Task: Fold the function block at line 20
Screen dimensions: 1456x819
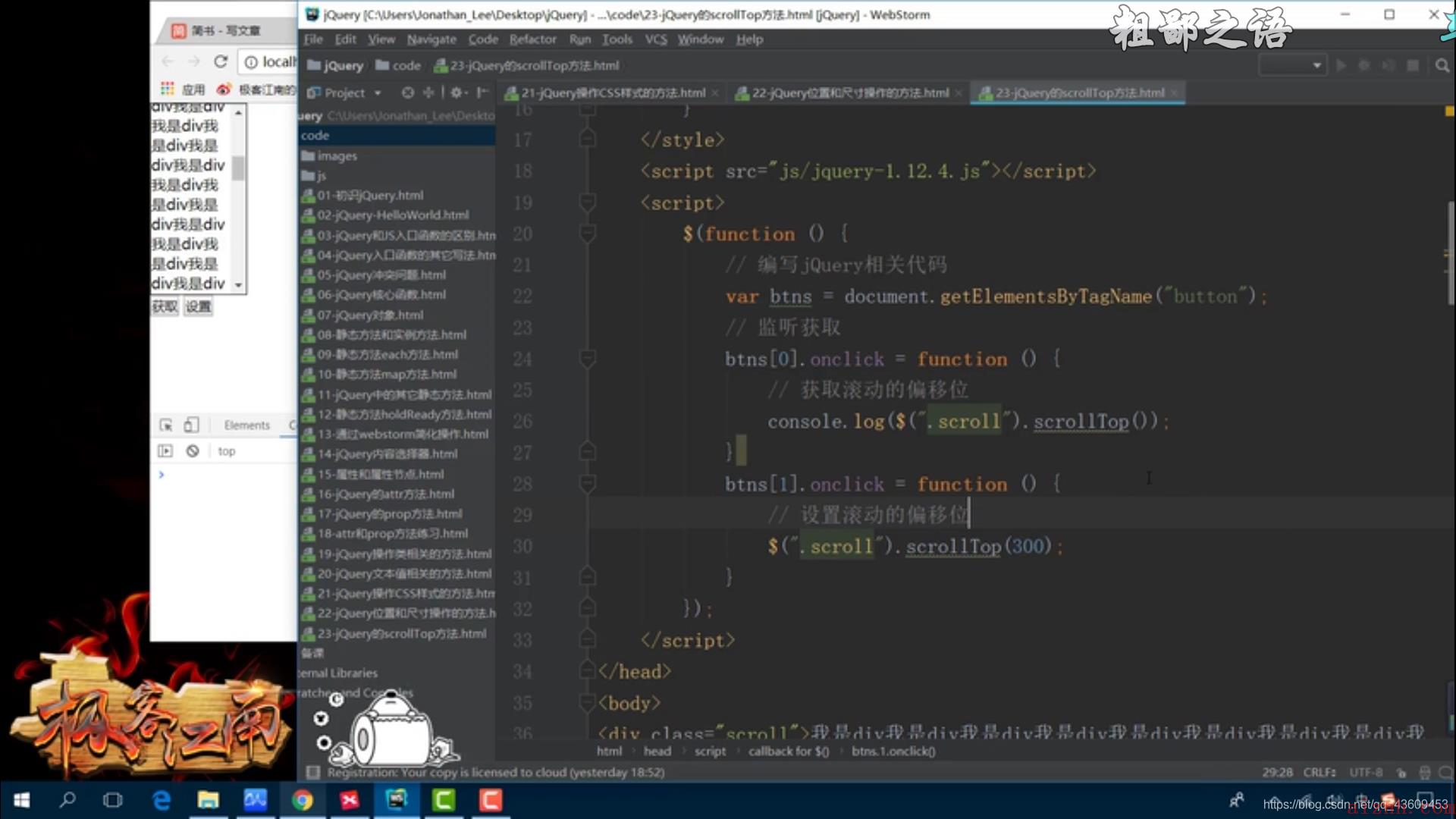Action: pyautogui.click(x=587, y=234)
